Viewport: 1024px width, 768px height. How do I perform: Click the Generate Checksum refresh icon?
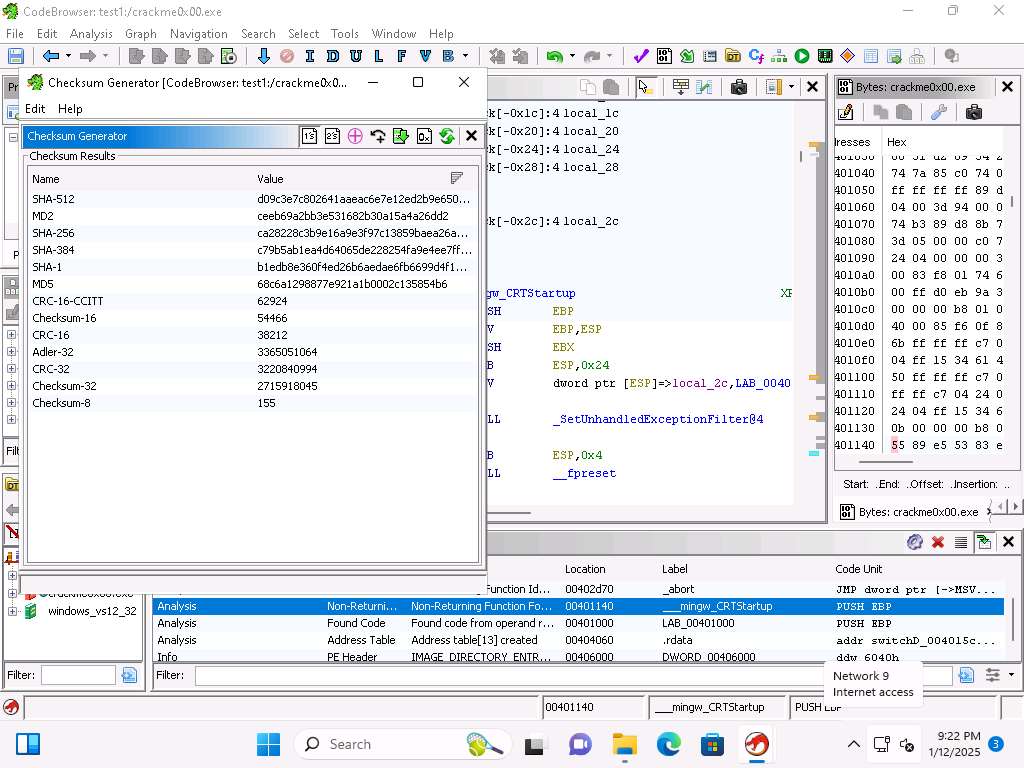[x=447, y=136]
